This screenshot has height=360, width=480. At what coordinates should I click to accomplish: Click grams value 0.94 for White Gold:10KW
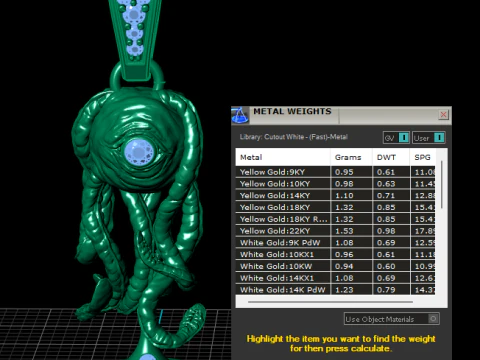[344, 266]
